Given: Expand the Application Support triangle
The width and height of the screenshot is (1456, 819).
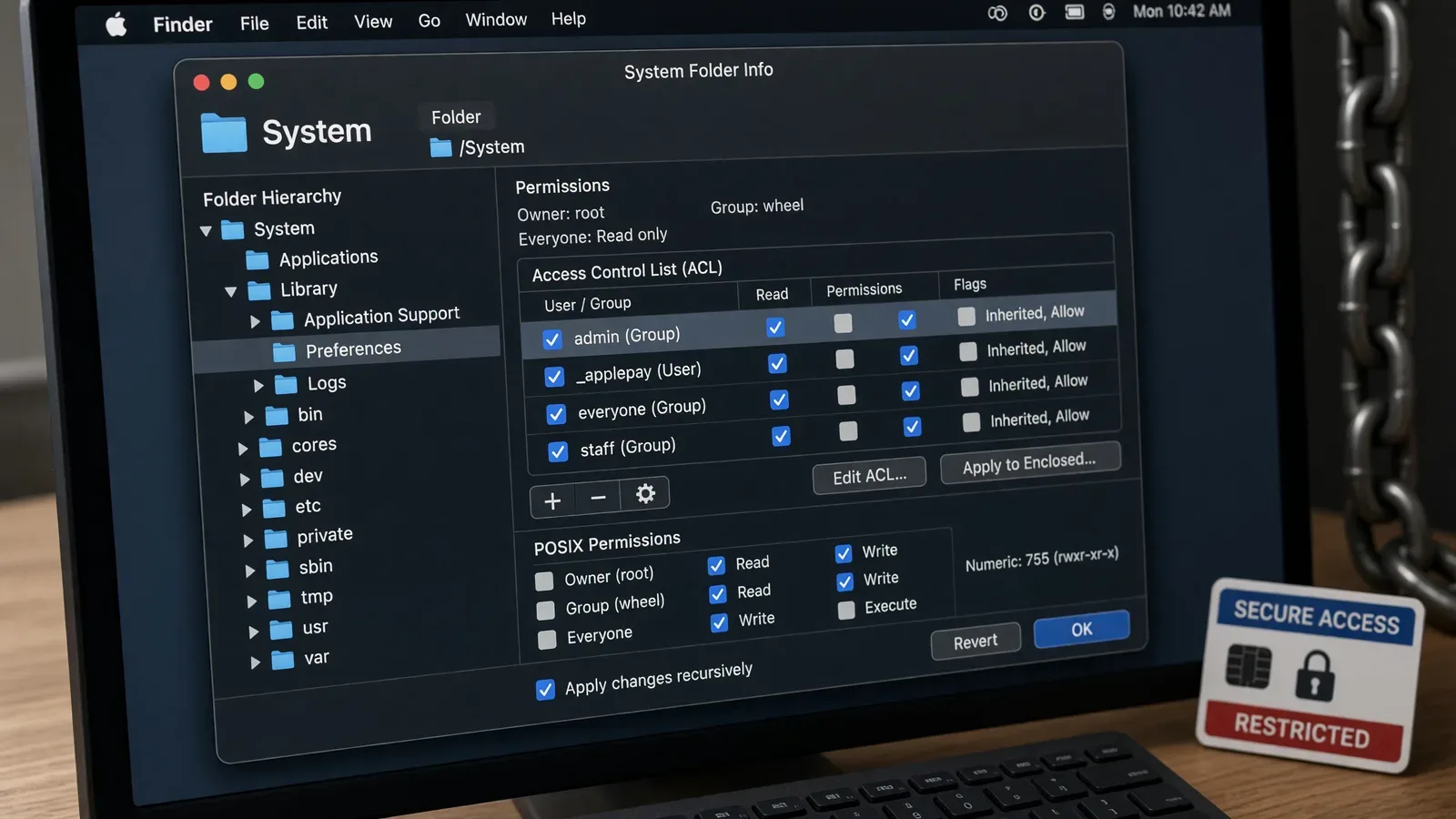Looking at the screenshot, I should click(x=255, y=321).
